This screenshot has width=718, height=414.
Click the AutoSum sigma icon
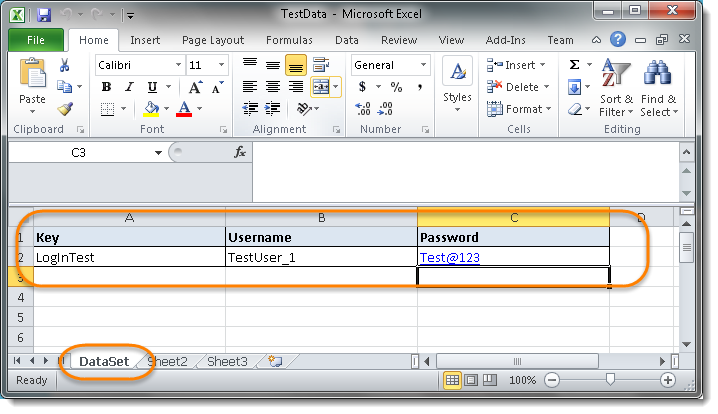coord(575,65)
